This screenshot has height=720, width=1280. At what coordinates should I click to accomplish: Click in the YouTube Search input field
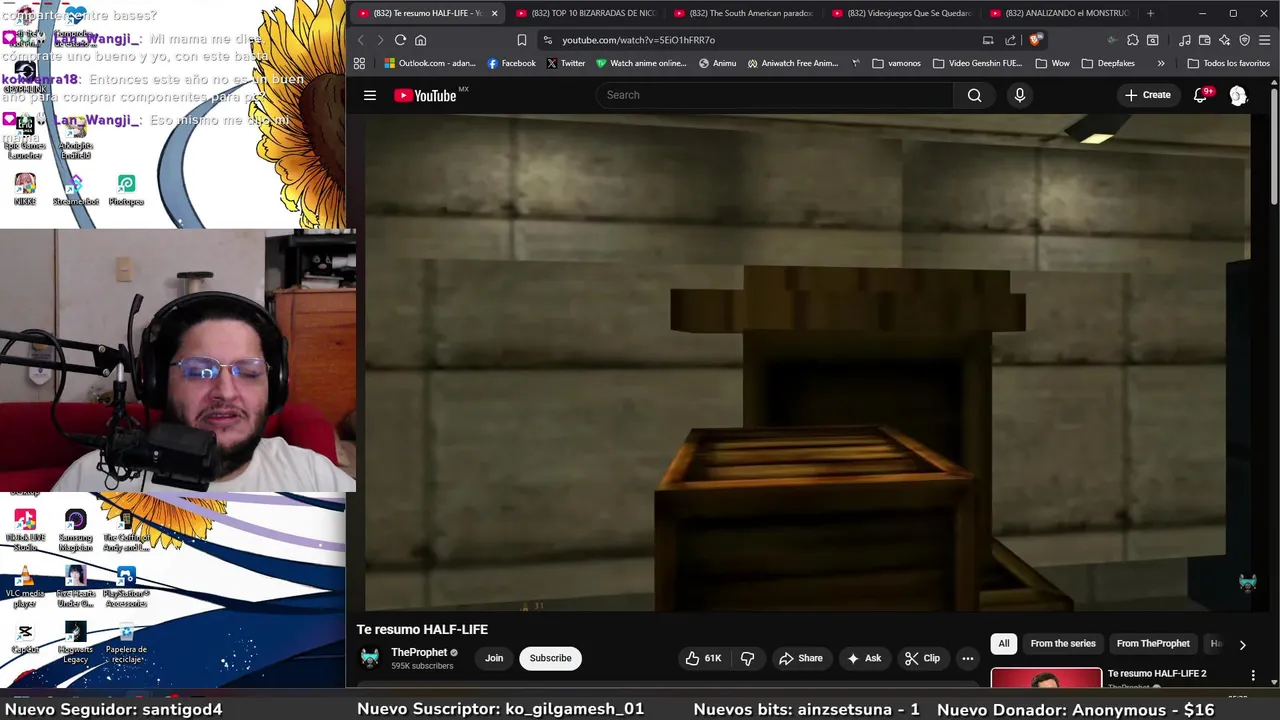[x=775, y=95]
